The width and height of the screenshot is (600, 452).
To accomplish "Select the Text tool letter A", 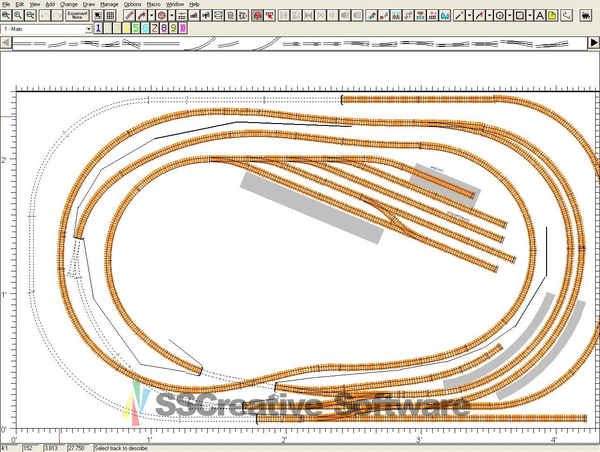I will [540, 16].
